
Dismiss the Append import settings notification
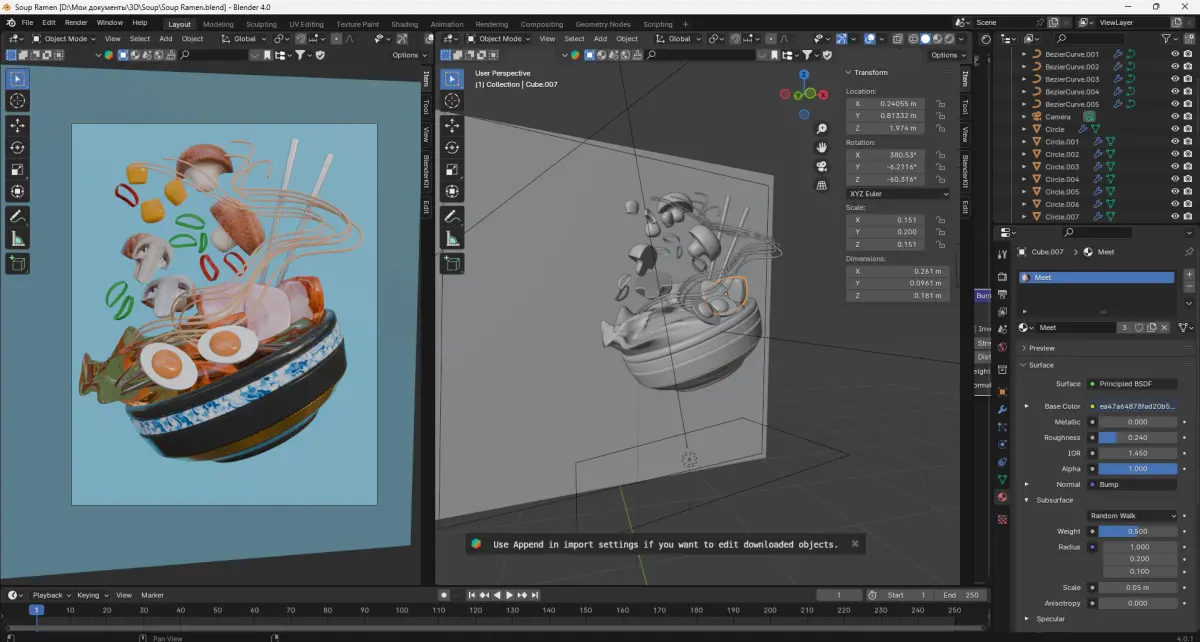click(854, 544)
